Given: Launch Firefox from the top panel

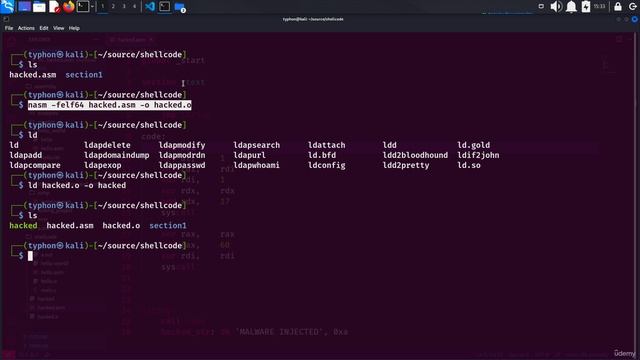Looking at the screenshot, I should click(x=69, y=7).
